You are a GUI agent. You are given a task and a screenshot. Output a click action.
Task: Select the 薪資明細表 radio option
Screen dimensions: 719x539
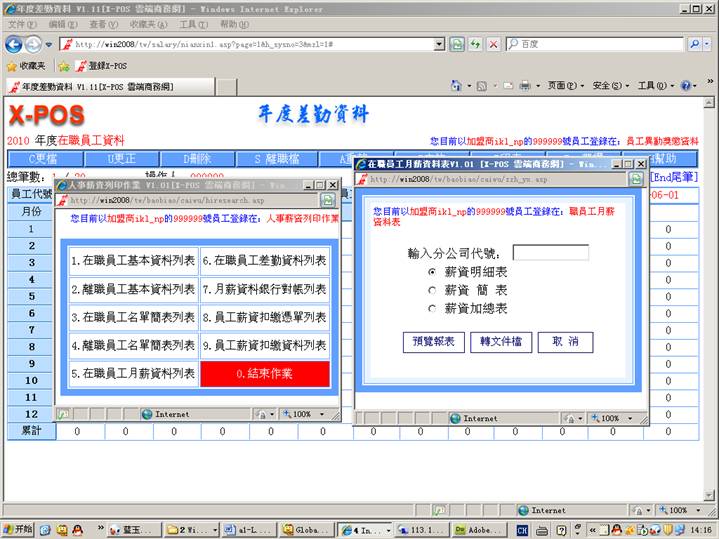[x=432, y=272]
